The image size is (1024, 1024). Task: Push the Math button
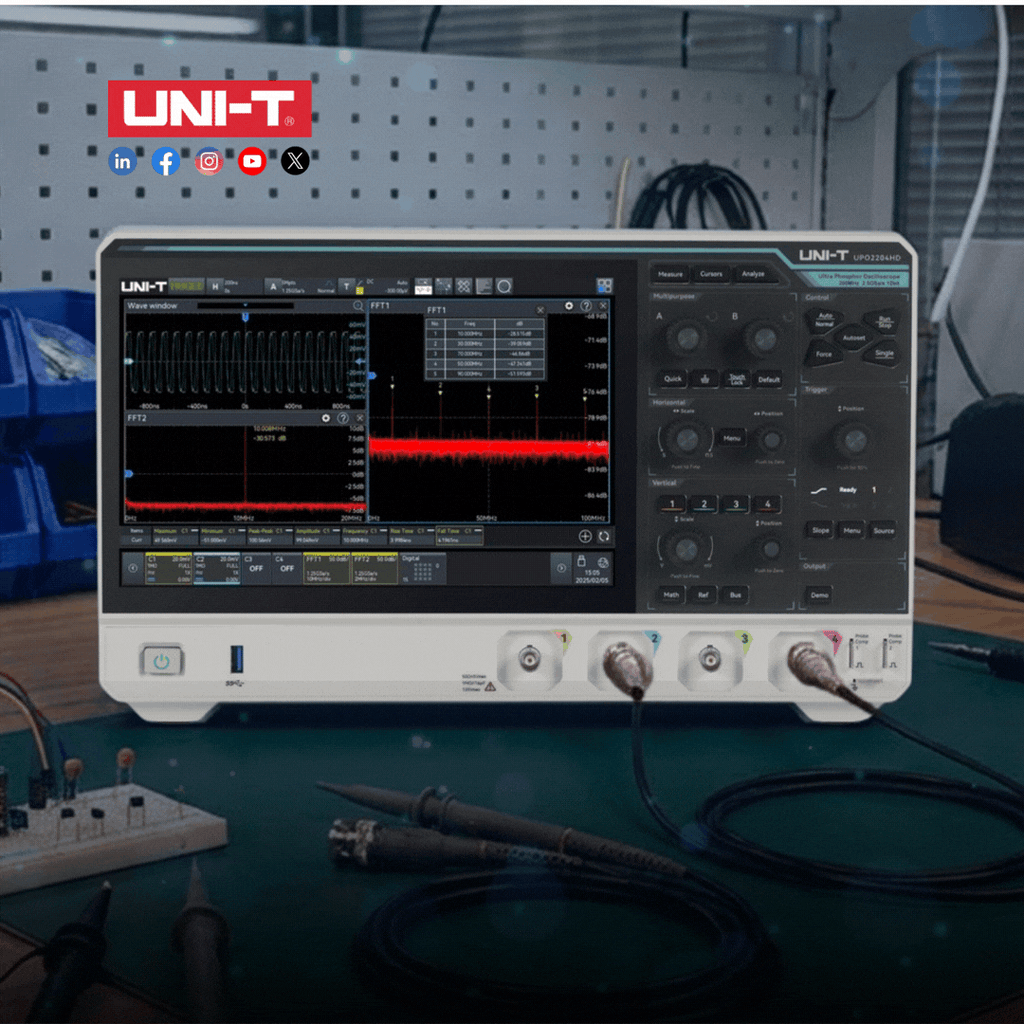tap(671, 595)
